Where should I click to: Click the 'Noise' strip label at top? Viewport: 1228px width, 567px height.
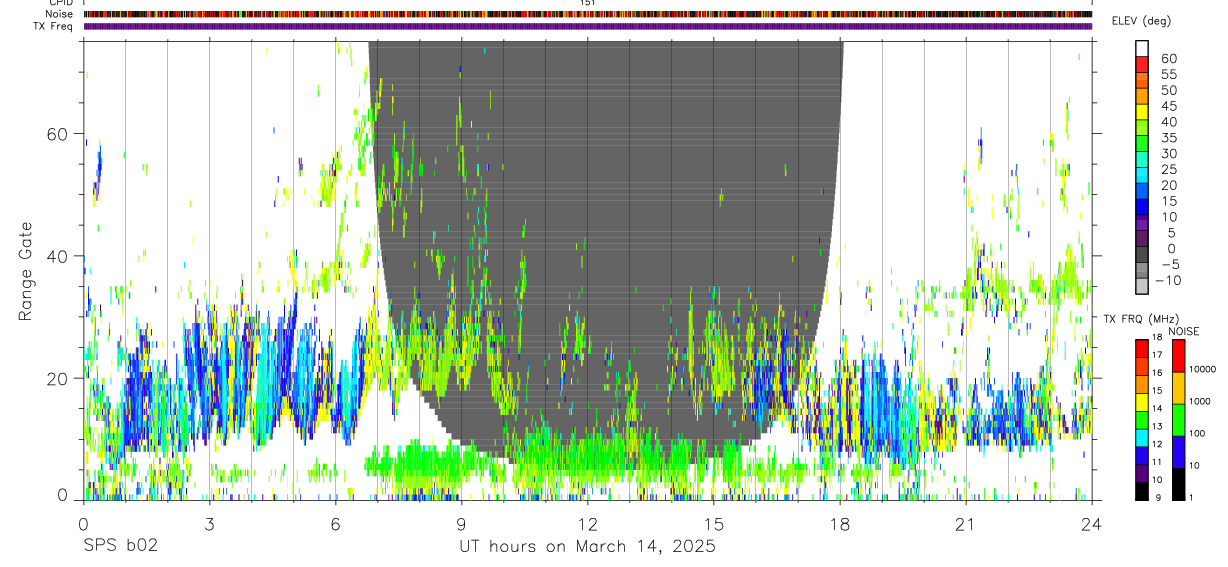coord(59,14)
